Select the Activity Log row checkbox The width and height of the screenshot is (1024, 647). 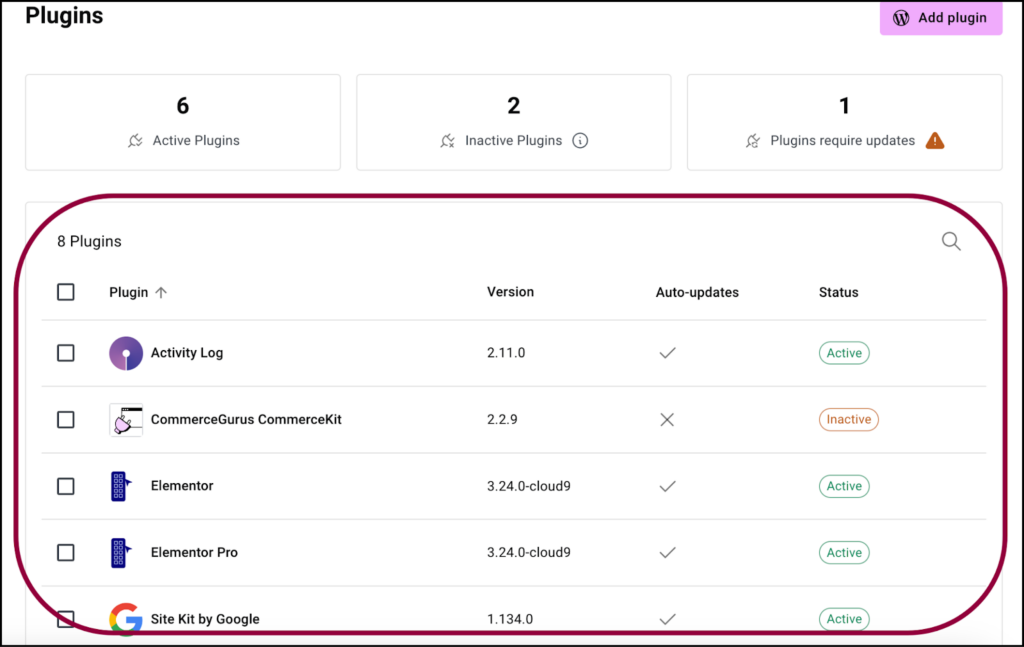[66, 353]
